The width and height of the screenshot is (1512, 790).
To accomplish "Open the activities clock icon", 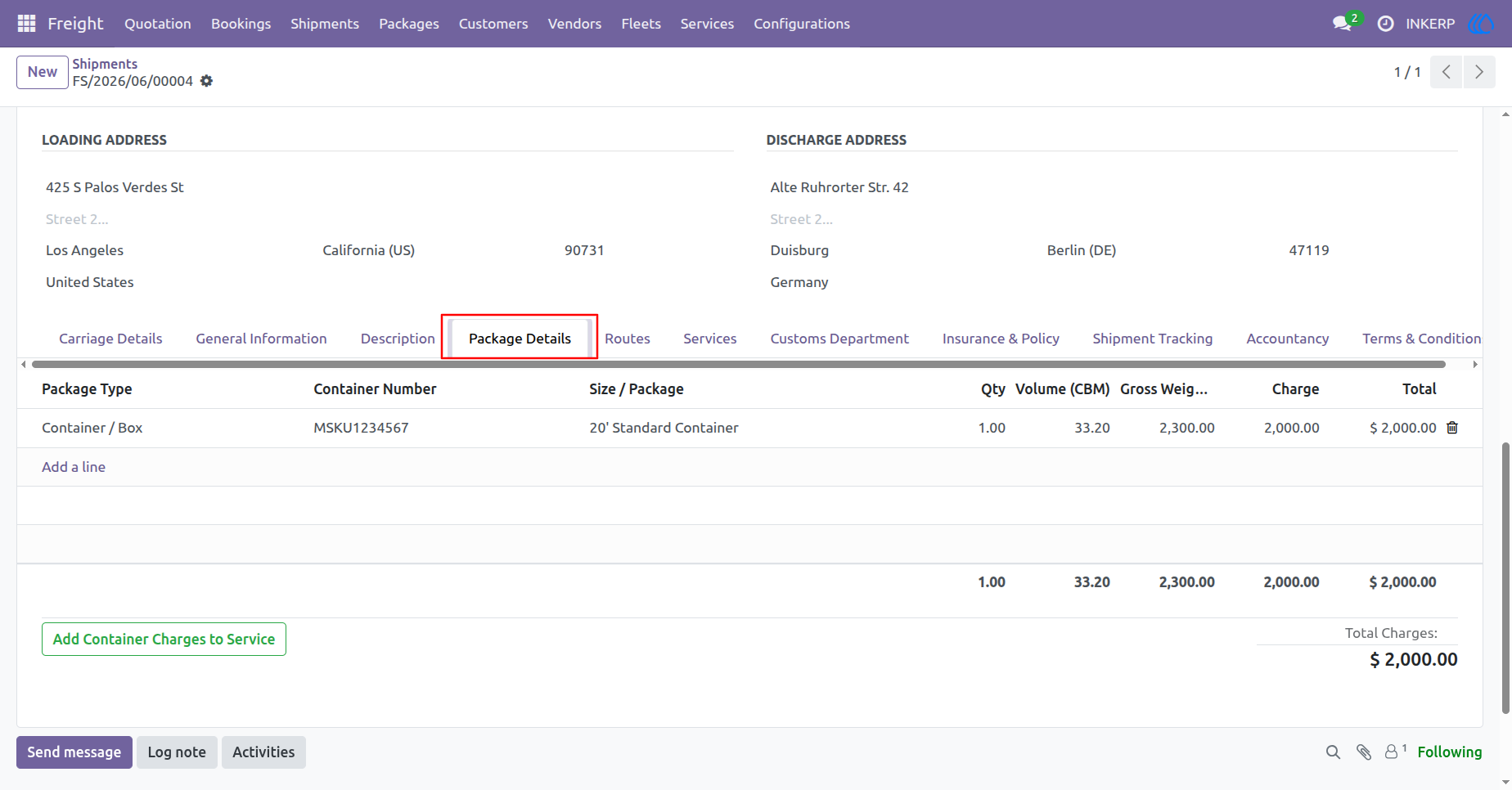I will click(x=1385, y=24).
